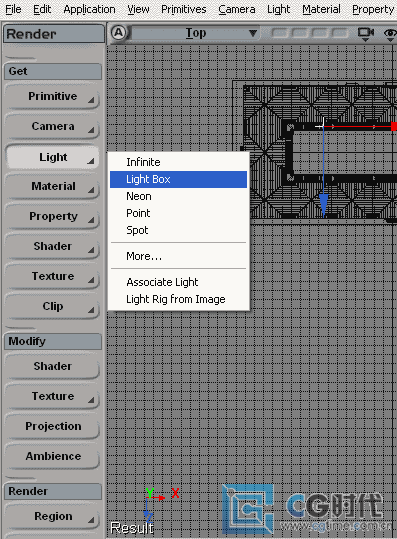Open the Top view dropdown

coord(195,33)
